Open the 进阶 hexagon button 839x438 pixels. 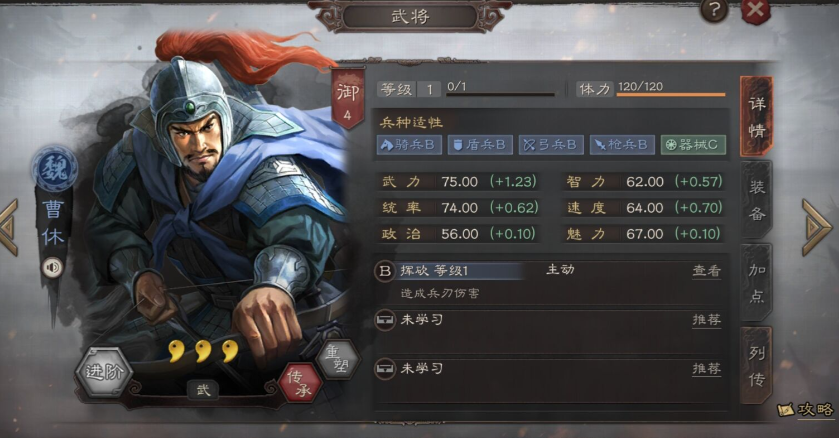(x=104, y=372)
